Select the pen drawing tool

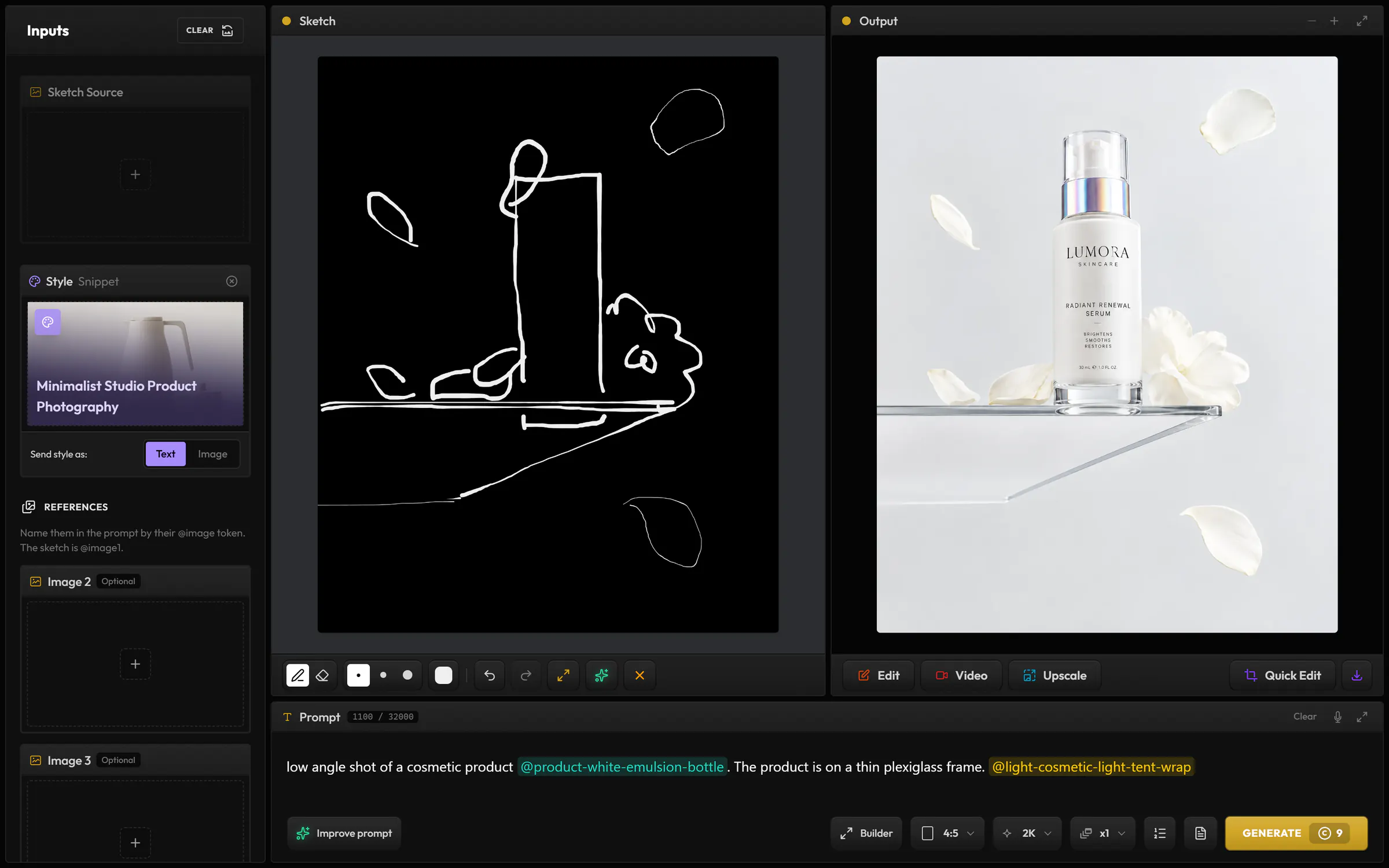click(x=297, y=675)
